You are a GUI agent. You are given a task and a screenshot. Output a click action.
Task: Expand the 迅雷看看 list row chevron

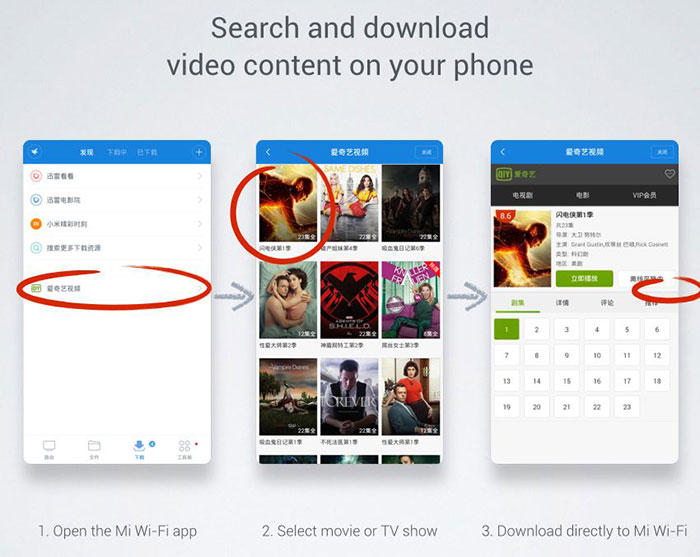(200, 176)
